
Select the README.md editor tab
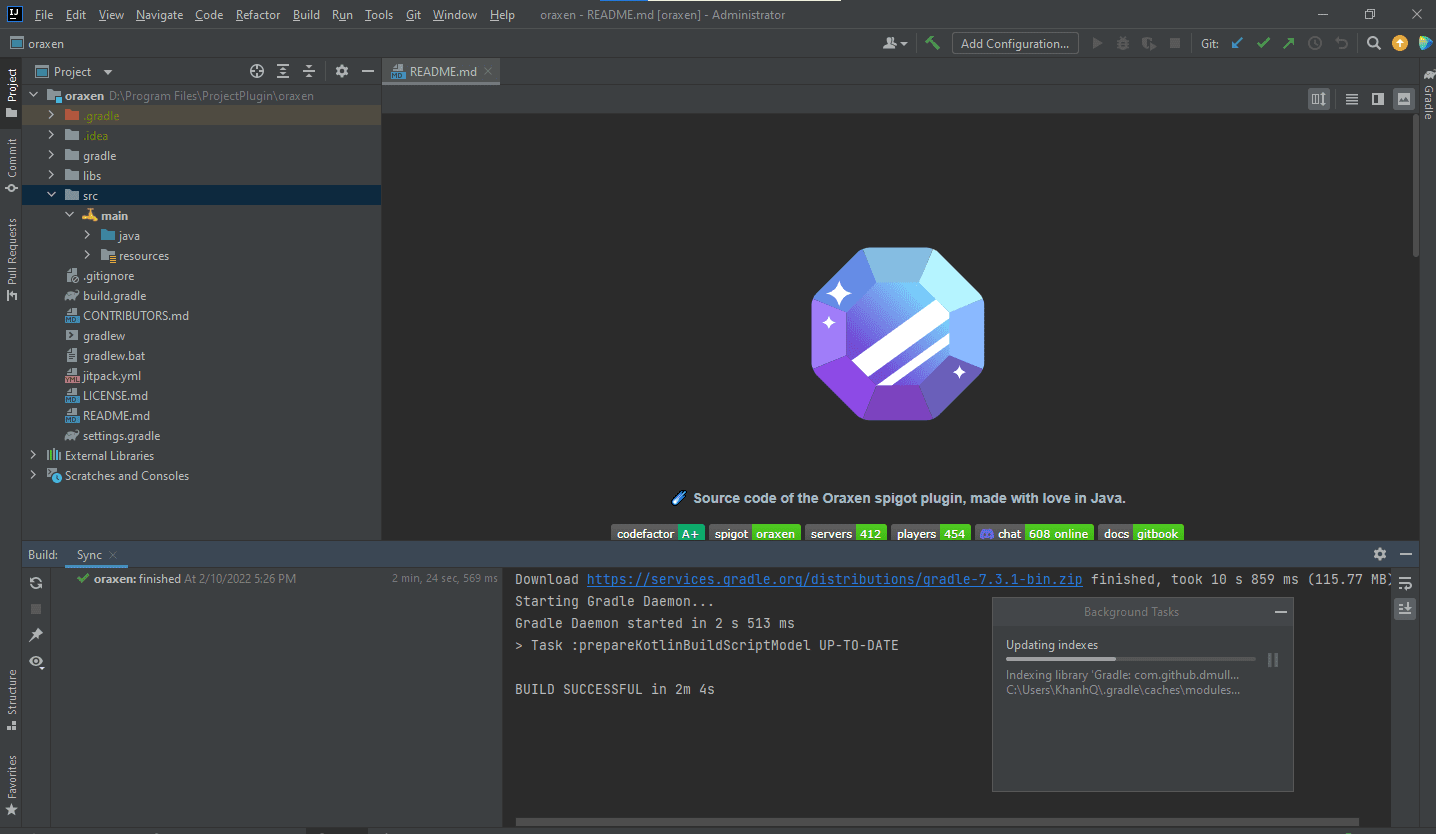(443, 72)
